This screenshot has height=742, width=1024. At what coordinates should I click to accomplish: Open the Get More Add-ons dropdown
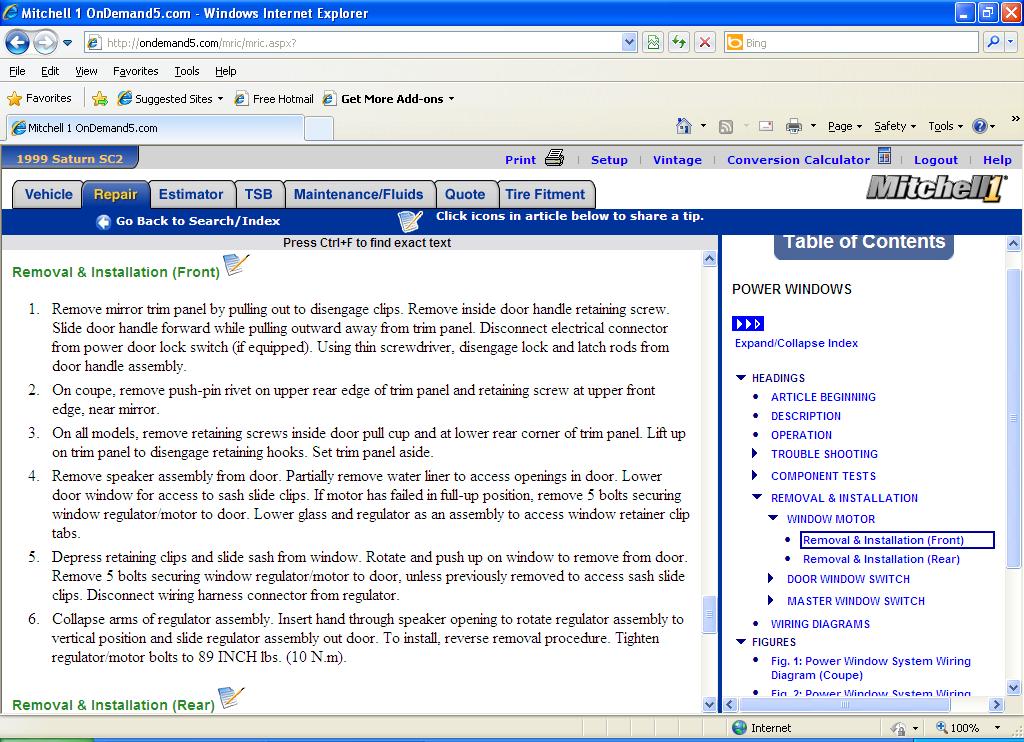coord(451,99)
